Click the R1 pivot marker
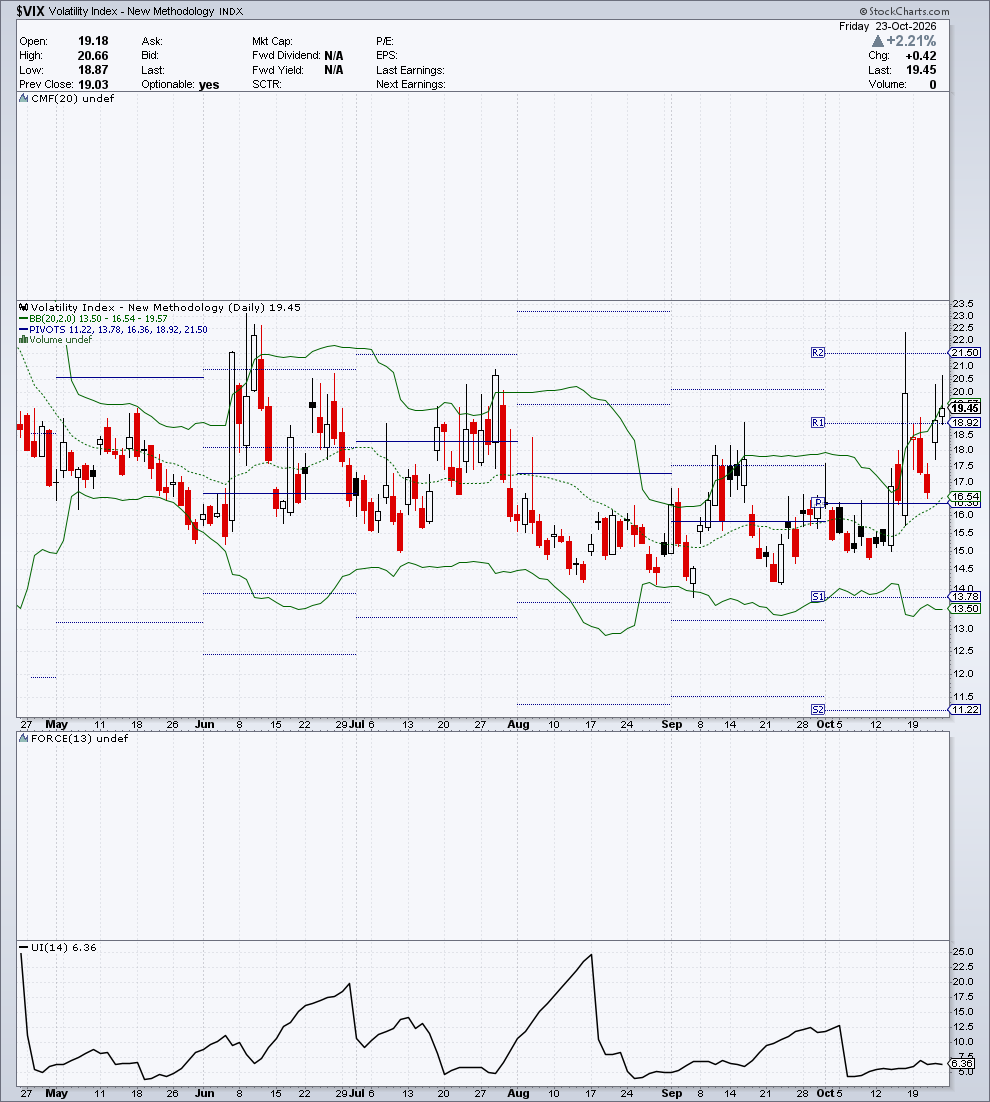The image size is (990, 1102). pyautogui.click(x=817, y=422)
